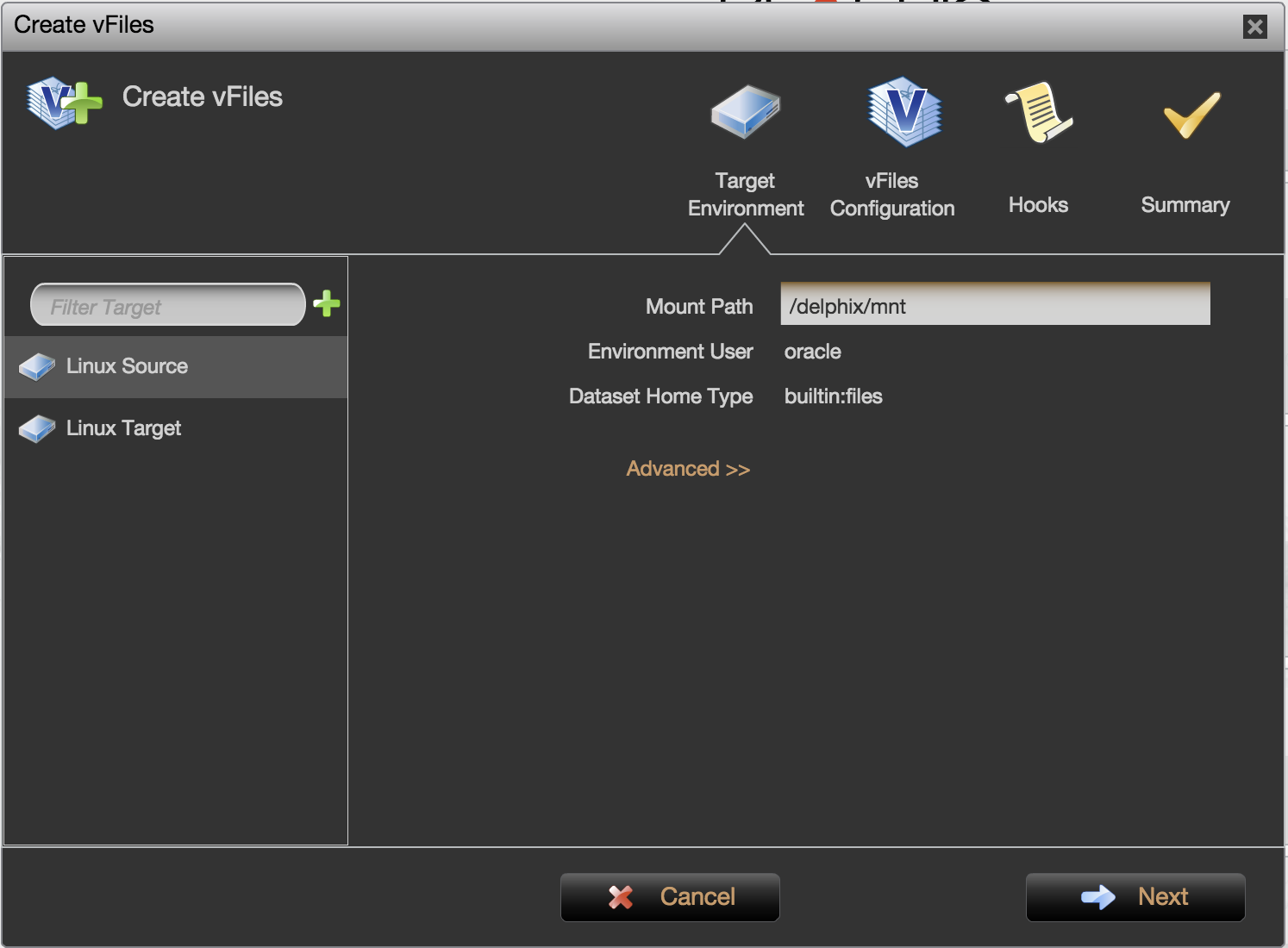The height and width of the screenshot is (948, 1288).
Task: Proceed with the Next button
Action: (x=1135, y=897)
